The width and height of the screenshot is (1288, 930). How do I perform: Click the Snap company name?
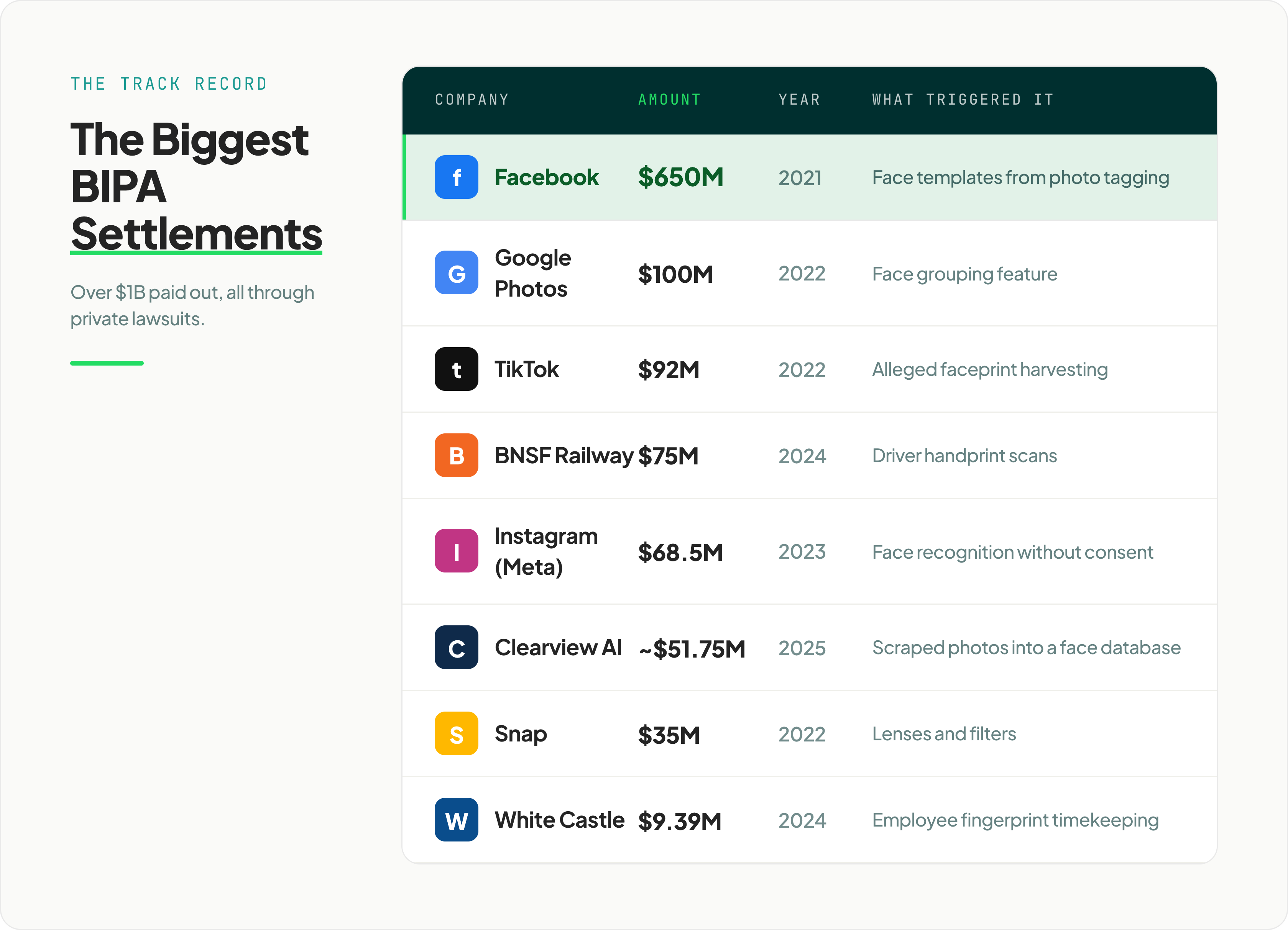tap(521, 734)
